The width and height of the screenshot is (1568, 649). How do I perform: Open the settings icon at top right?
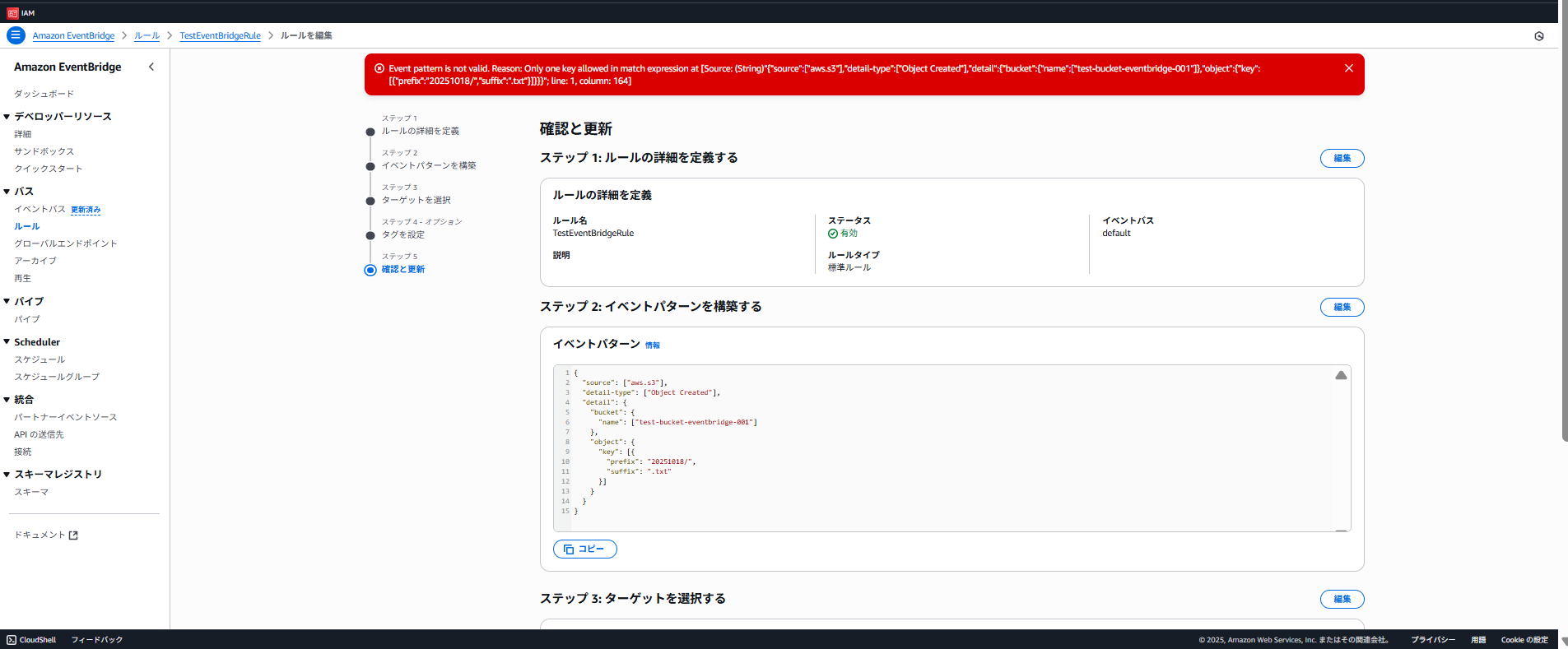coord(1538,36)
